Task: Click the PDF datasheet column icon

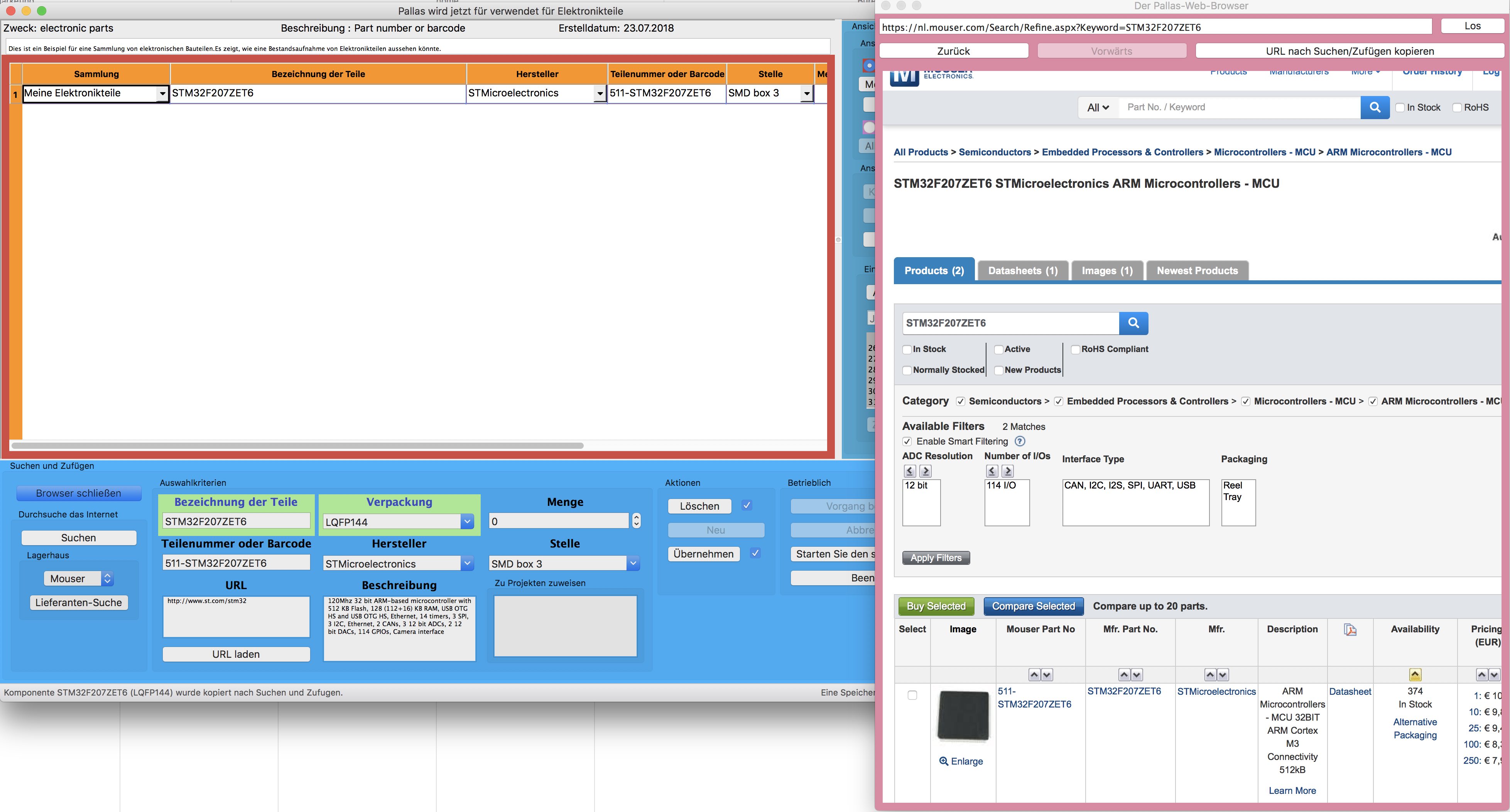Action: click(x=1350, y=630)
